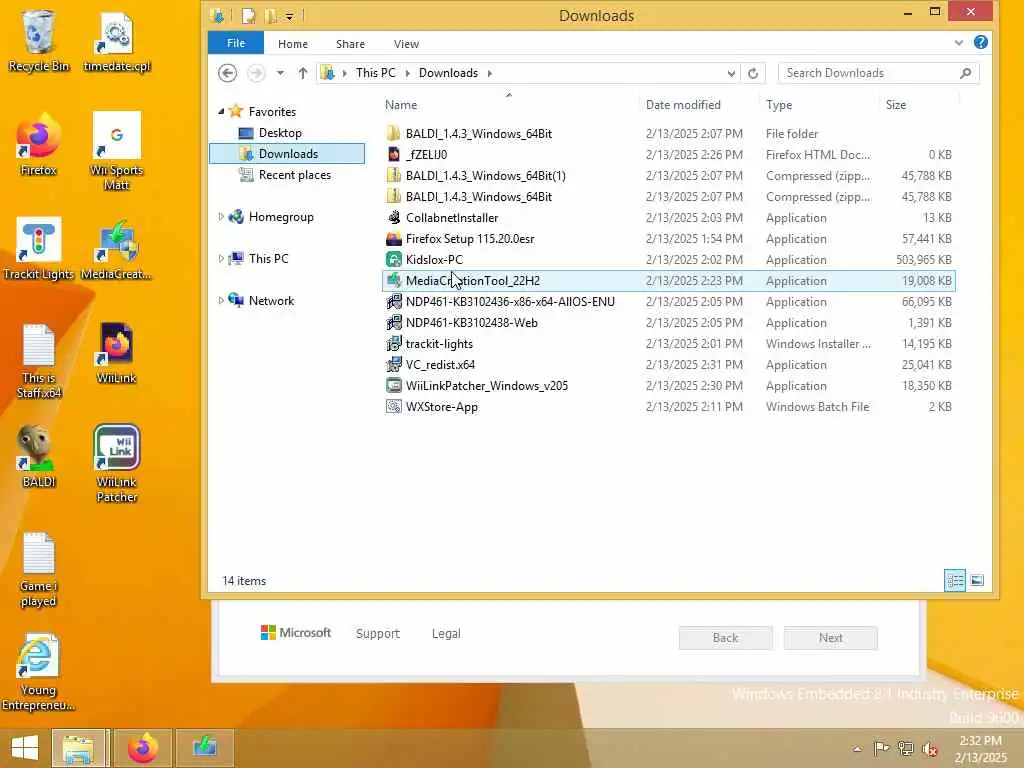
Task: Launch the Trackit Lights desktop shortcut
Action: [x=38, y=248]
